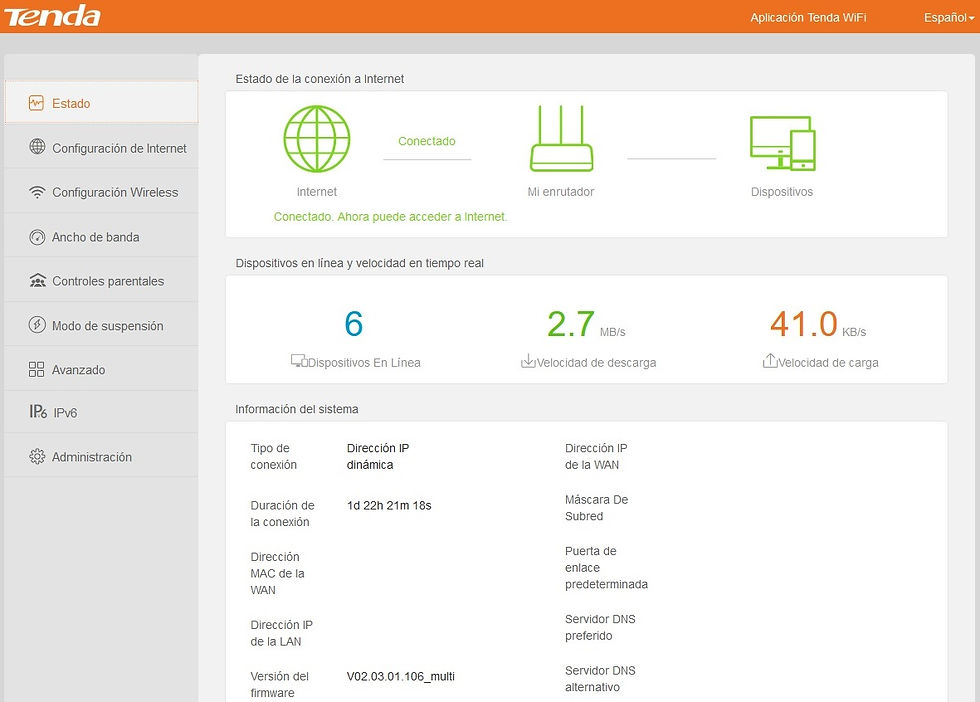Go to Ancho de banda section
The height and width of the screenshot is (702, 980).
pyautogui.click(x=101, y=237)
